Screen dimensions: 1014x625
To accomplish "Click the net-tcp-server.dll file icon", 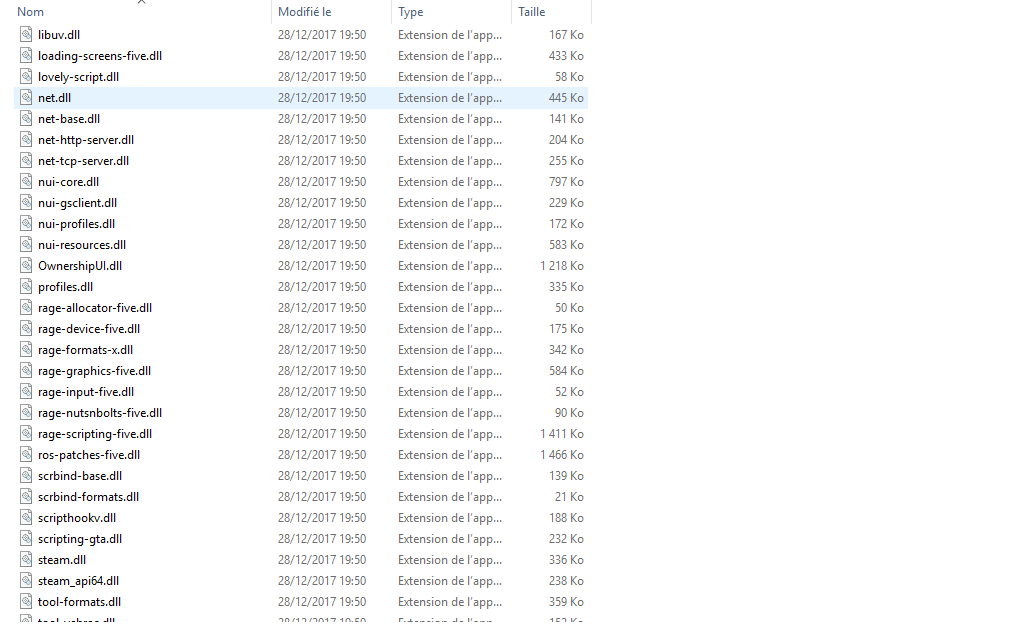I will click(26, 160).
